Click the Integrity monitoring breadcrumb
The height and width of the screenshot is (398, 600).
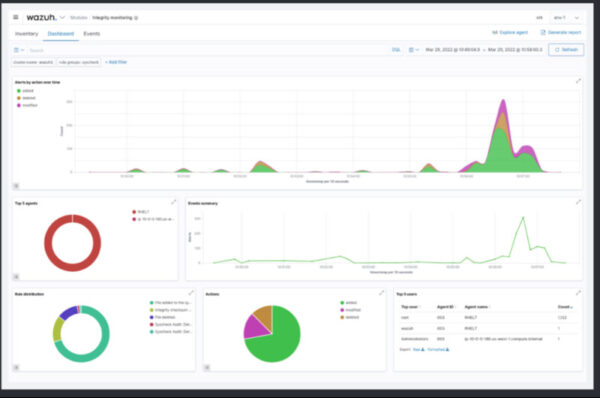tap(112, 18)
